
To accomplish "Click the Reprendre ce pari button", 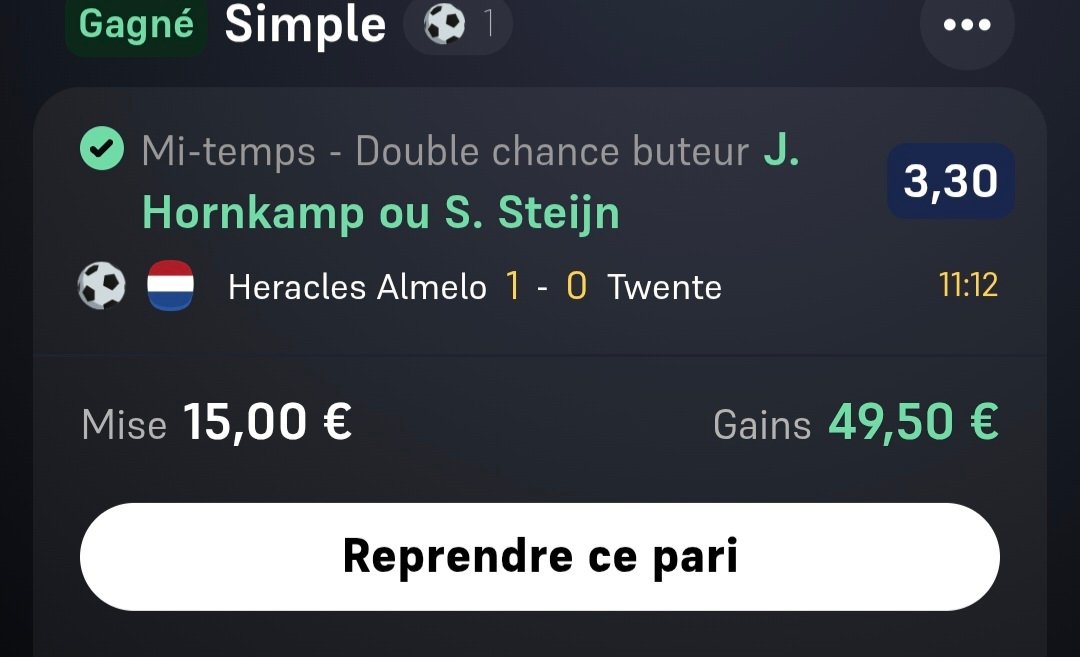I will pos(540,556).
